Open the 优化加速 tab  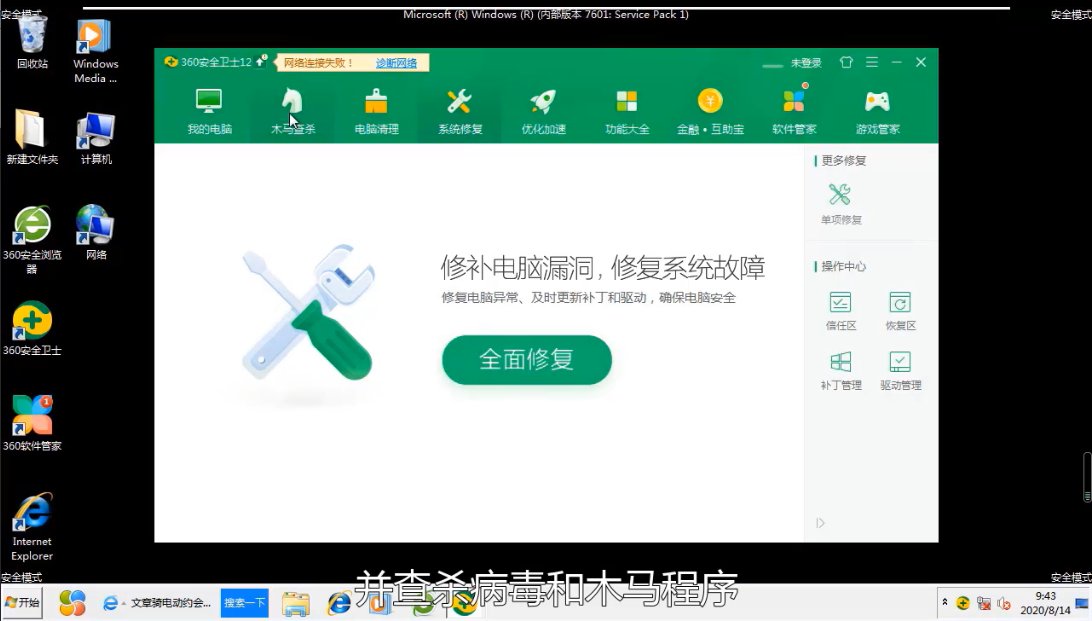click(543, 111)
